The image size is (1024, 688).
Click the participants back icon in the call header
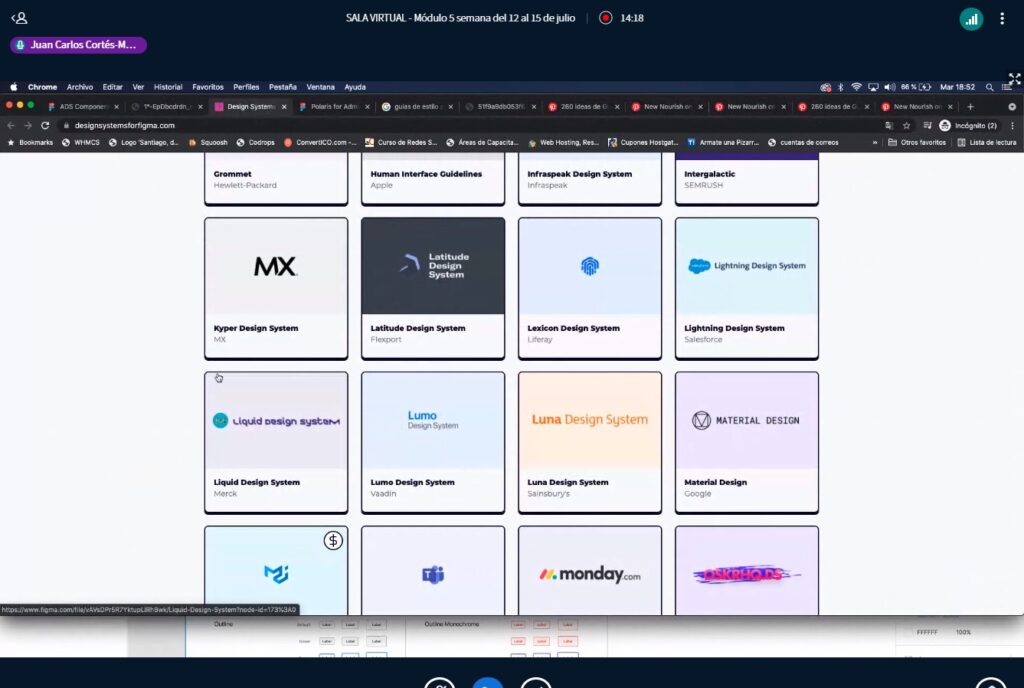tap(19, 18)
